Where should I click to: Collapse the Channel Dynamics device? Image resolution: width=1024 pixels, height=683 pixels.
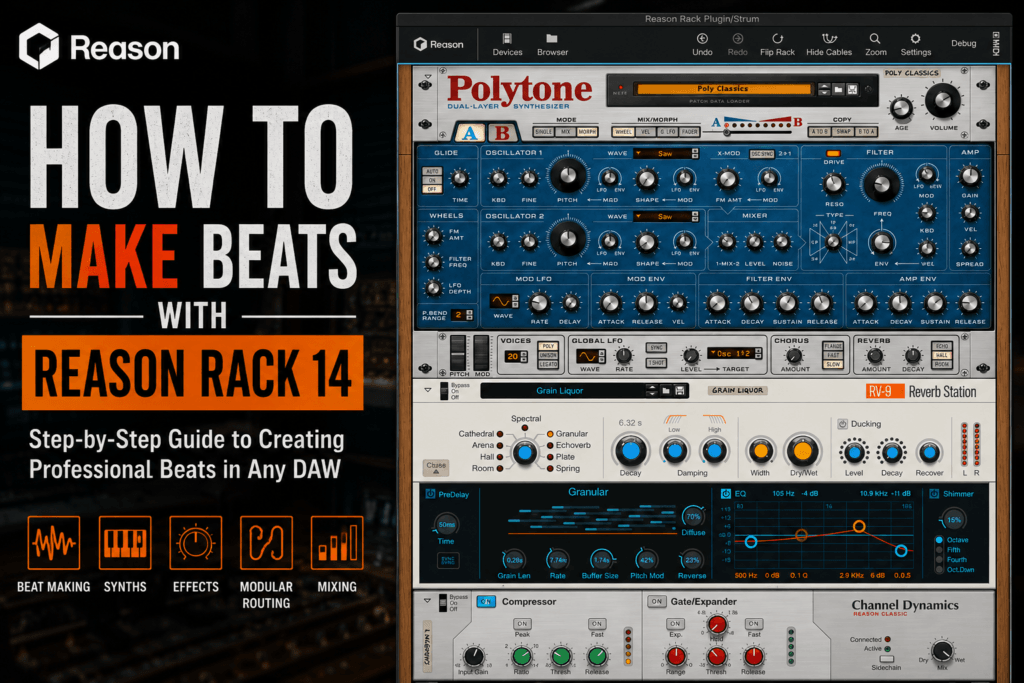(x=428, y=601)
